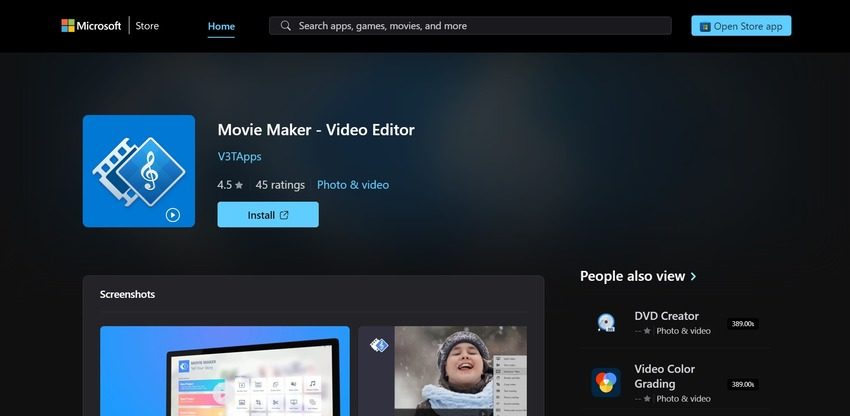850x416 pixels.
Task: Click the search magnifier icon
Action: pos(286,25)
